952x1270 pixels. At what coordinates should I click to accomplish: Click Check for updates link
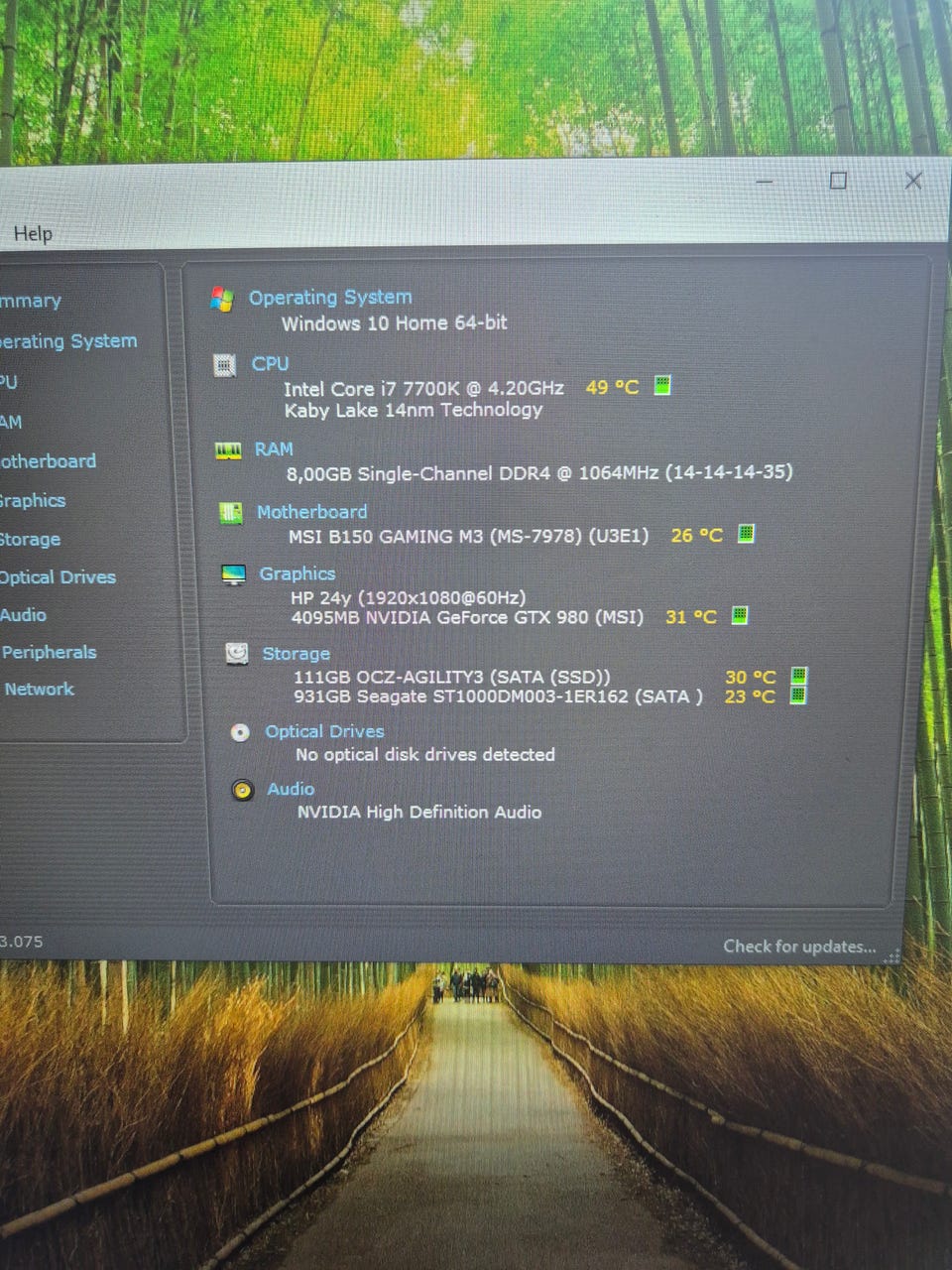click(799, 947)
